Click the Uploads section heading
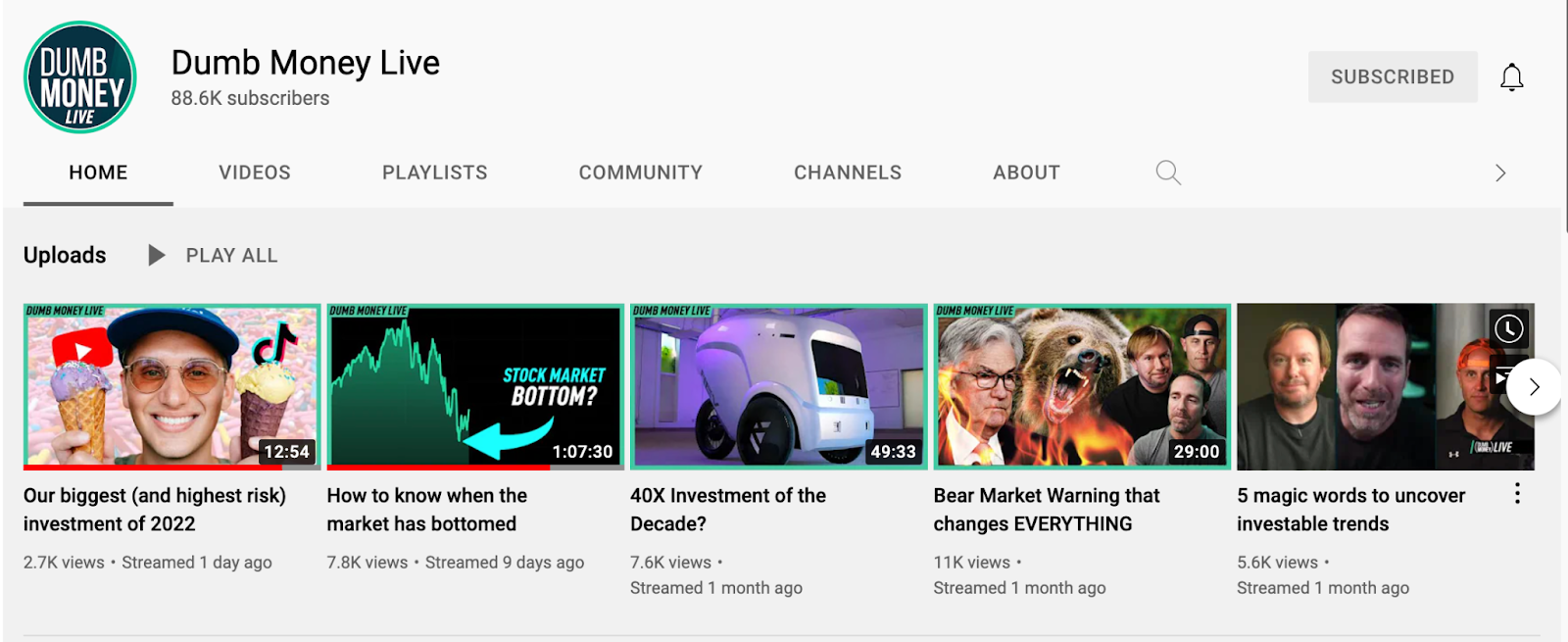1568x642 pixels. [x=65, y=255]
